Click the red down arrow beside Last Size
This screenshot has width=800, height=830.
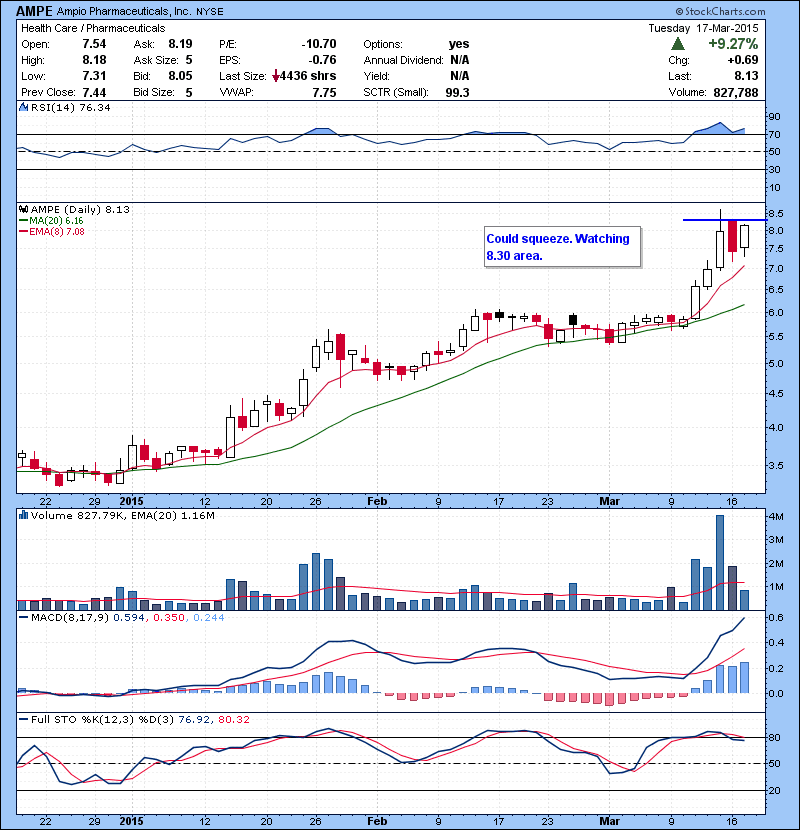pos(276,76)
